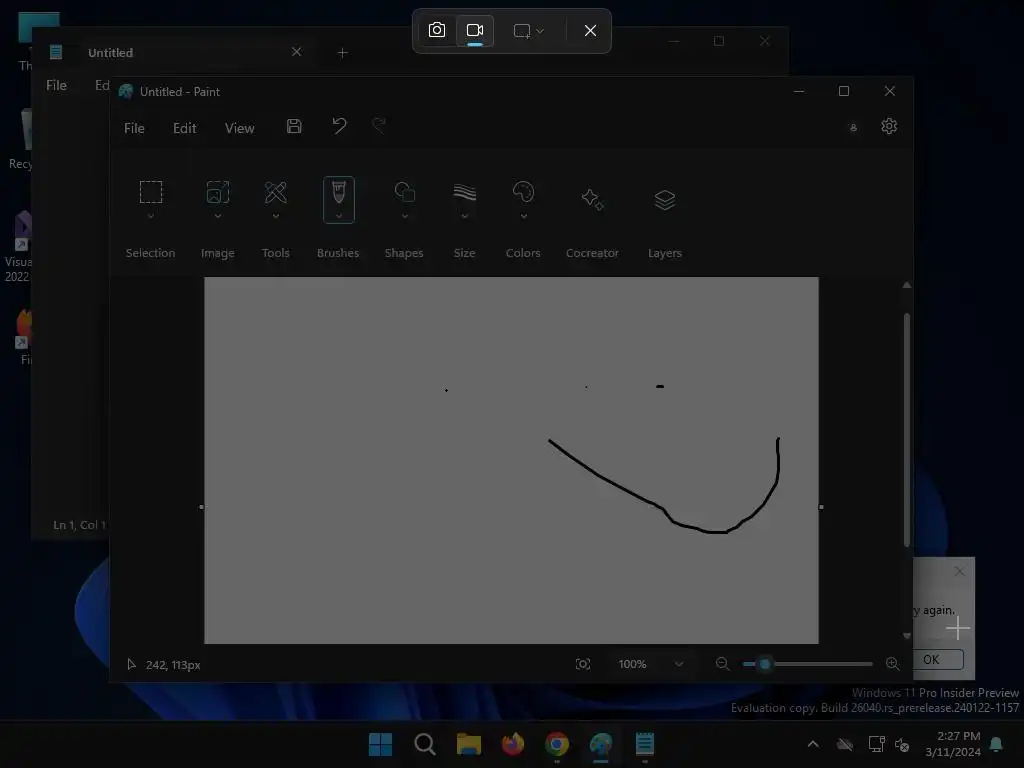The image size is (1024, 768).
Task: Click the zoom in magnifier icon
Action: click(x=892, y=664)
